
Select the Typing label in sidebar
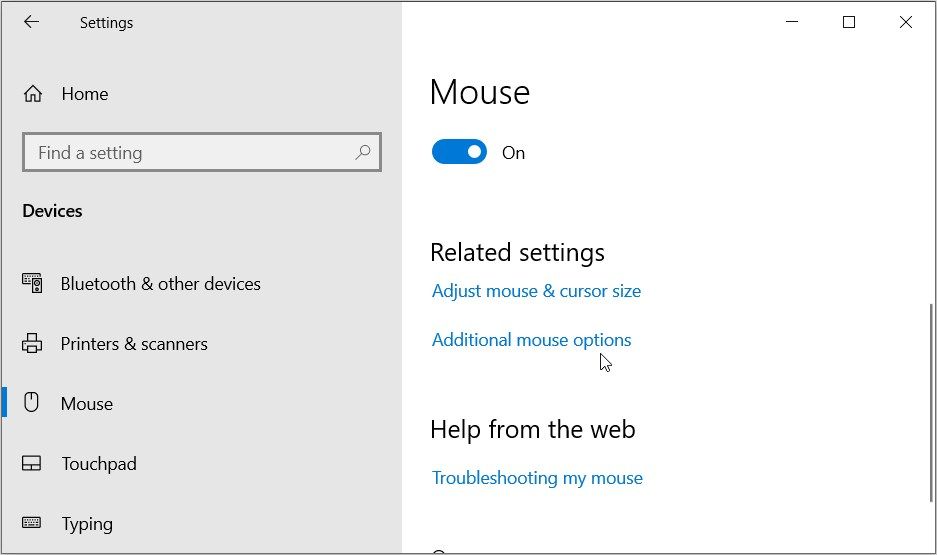click(x=87, y=524)
